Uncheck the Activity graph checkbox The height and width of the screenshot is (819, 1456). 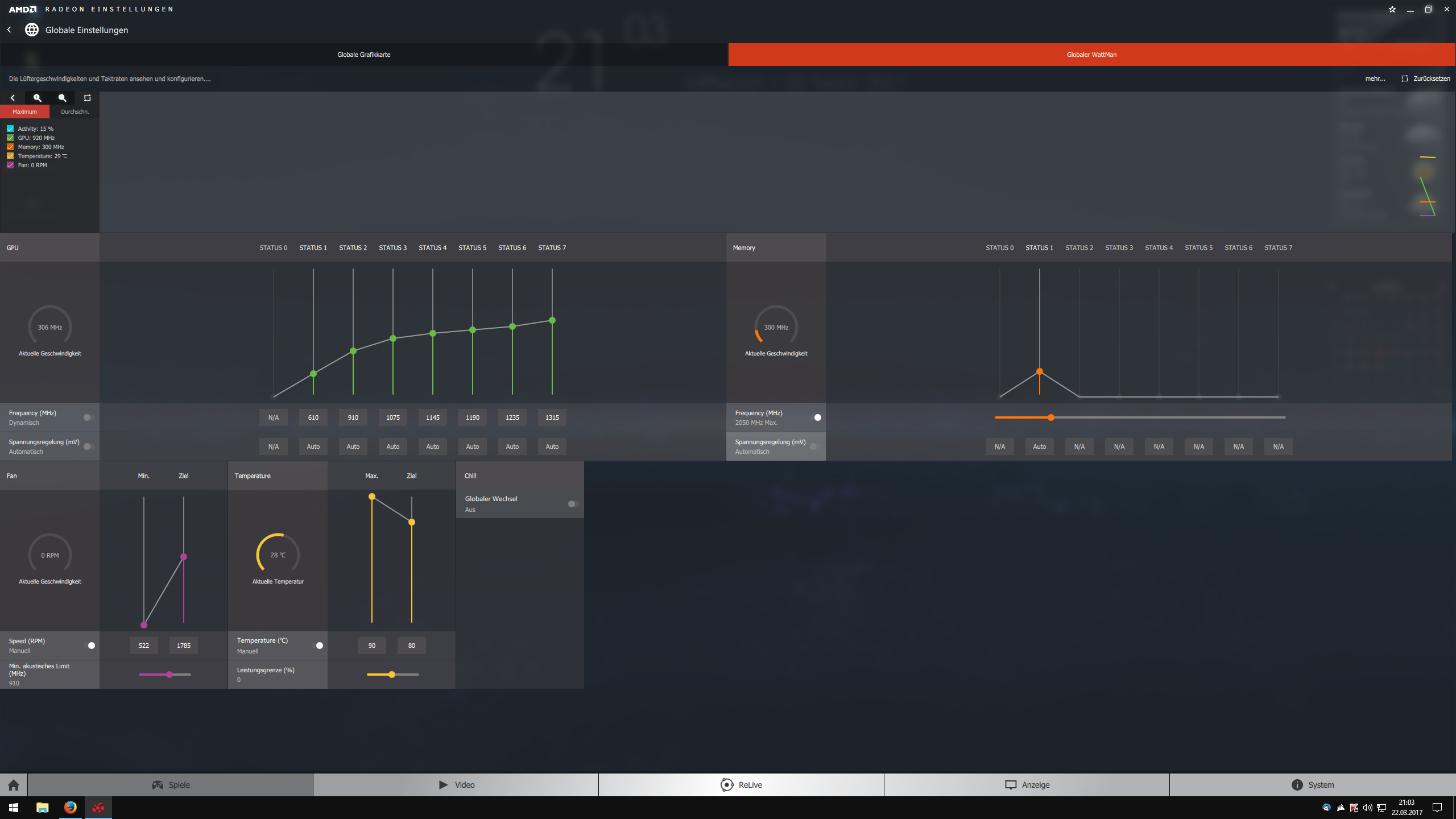pyautogui.click(x=10, y=129)
